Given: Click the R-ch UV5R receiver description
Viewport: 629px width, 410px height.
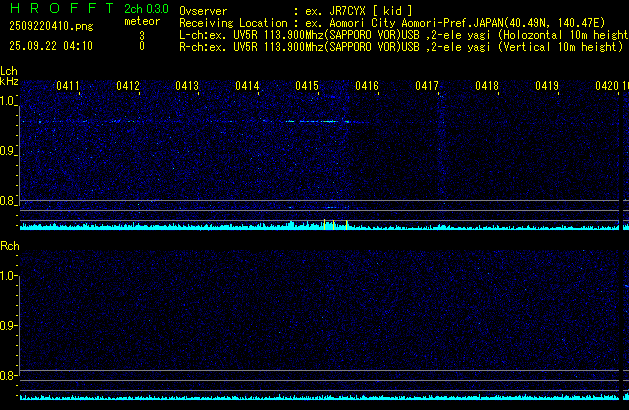Looking at the screenshot, I should click(400, 46).
